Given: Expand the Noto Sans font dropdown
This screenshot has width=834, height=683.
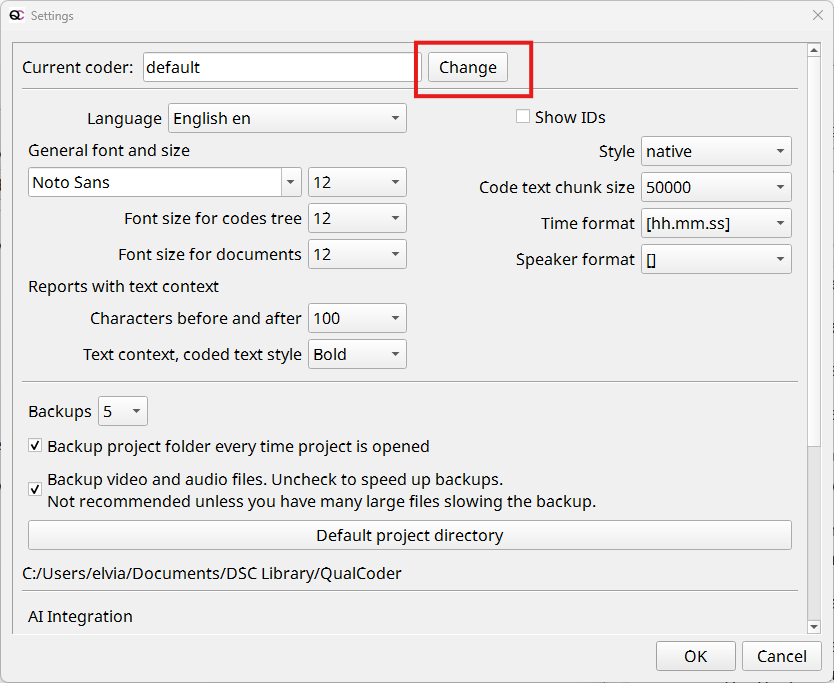Looking at the screenshot, I should point(291,182).
